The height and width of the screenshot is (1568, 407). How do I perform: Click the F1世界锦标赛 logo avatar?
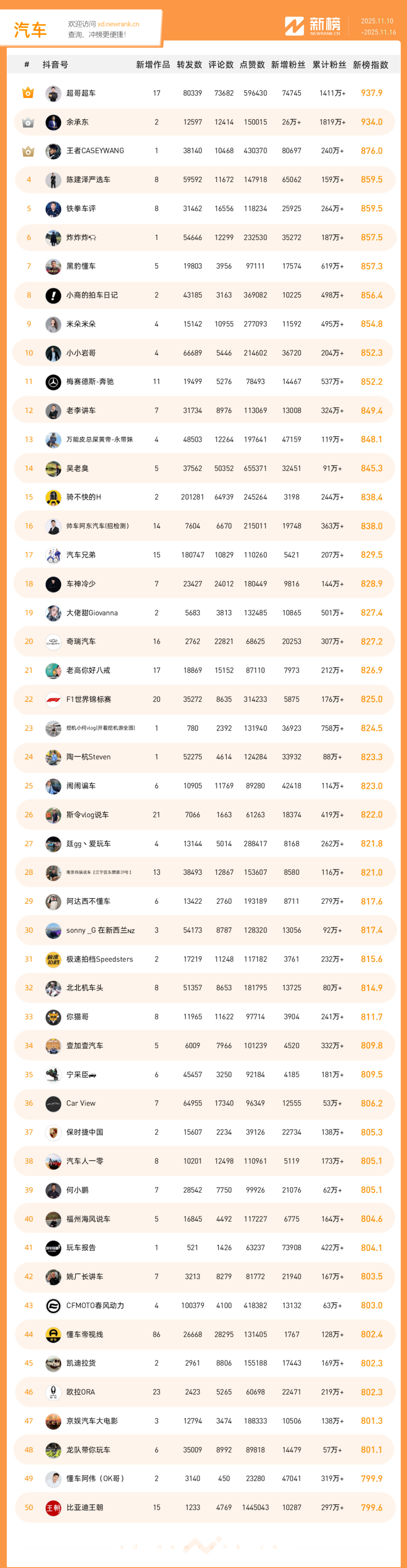(x=54, y=699)
